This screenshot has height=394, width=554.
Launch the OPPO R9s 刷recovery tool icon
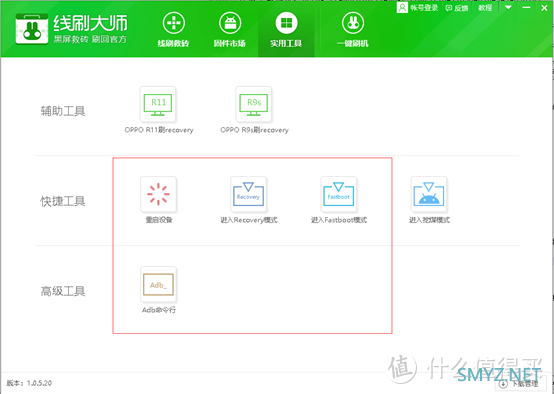click(254, 104)
